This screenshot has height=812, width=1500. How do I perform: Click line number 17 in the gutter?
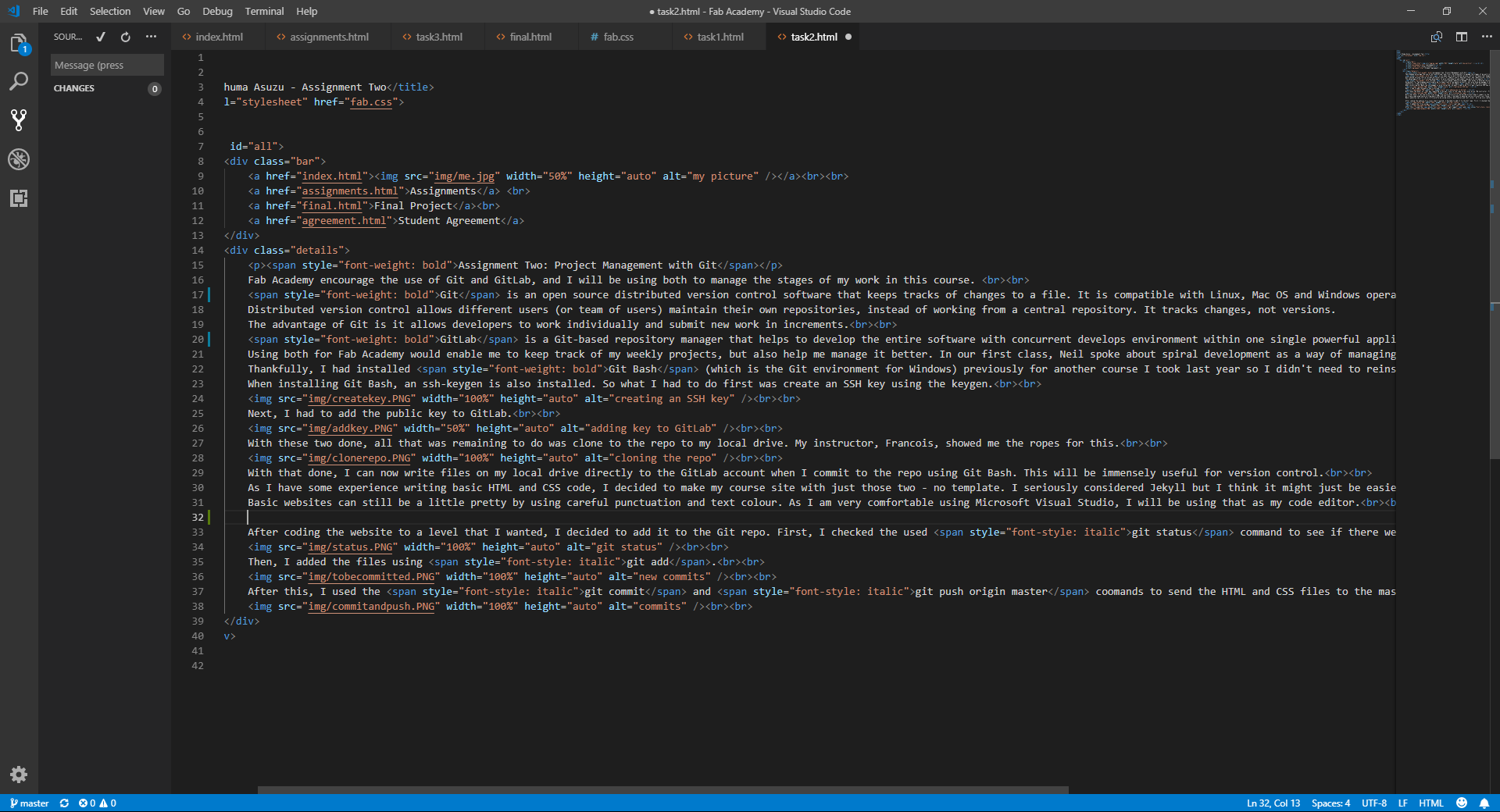[x=198, y=294]
